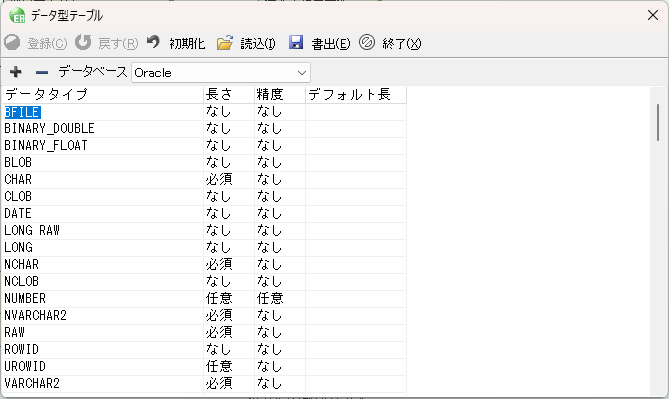The width and height of the screenshot is (669, 399).
Task: Select the UROWID data type
Action: 102,367
